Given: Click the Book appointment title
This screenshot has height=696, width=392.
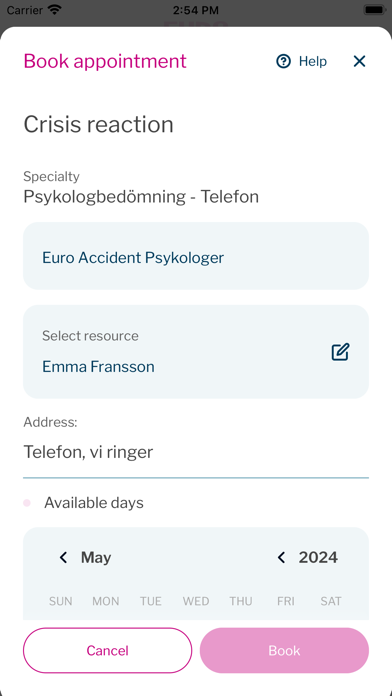Looking at the screenshot, I should point(105,61).
